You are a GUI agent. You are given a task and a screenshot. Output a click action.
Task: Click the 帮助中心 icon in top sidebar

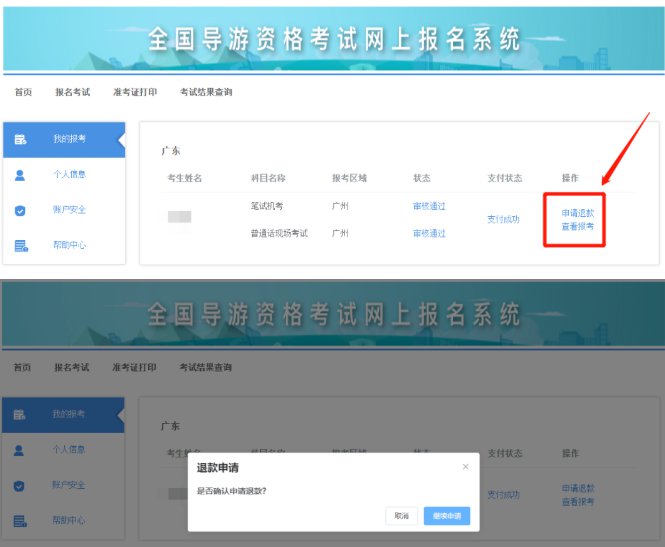pyautogui.click(x=21, y=246)
